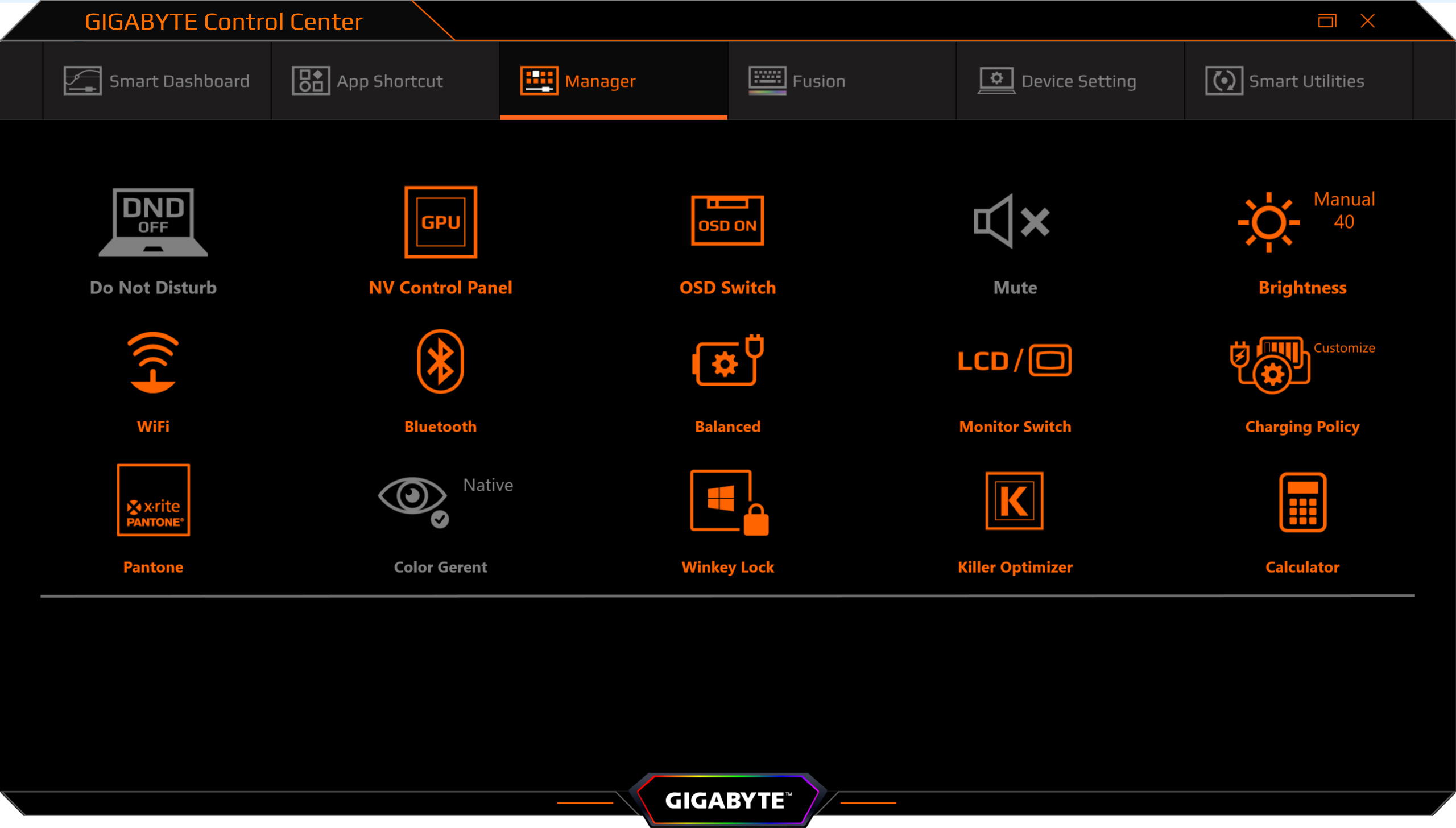
Task: Toggle the Mute speaker icon
Action: pyautogui.click(x=1012, y=221)
